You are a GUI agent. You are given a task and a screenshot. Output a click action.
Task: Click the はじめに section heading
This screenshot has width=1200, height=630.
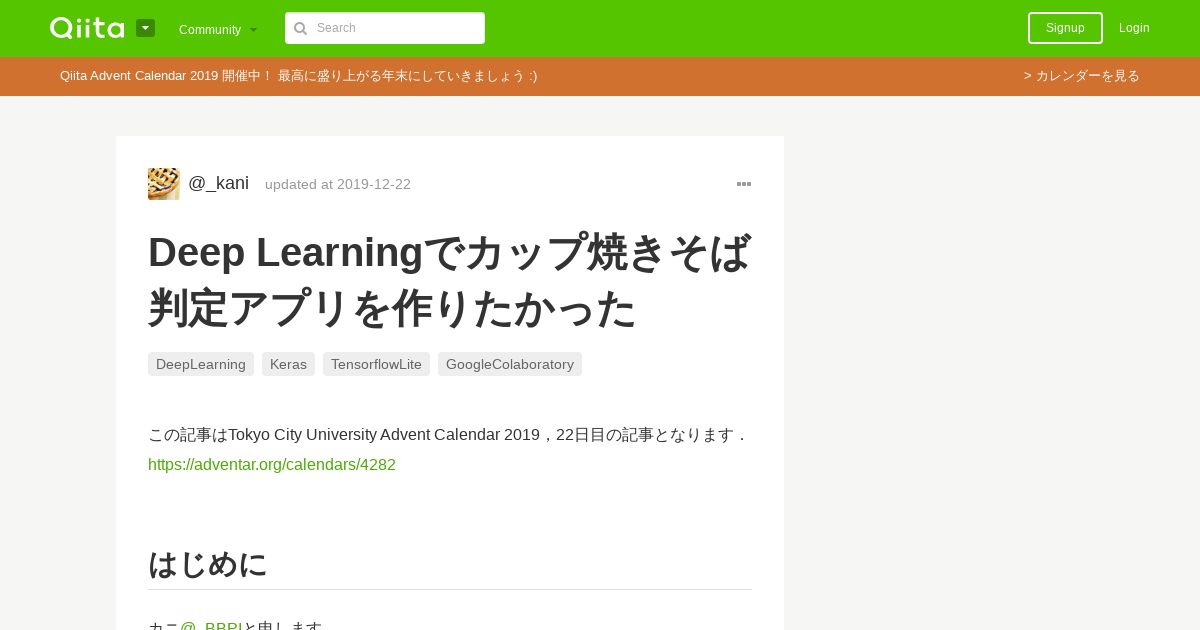coord(208,564)
